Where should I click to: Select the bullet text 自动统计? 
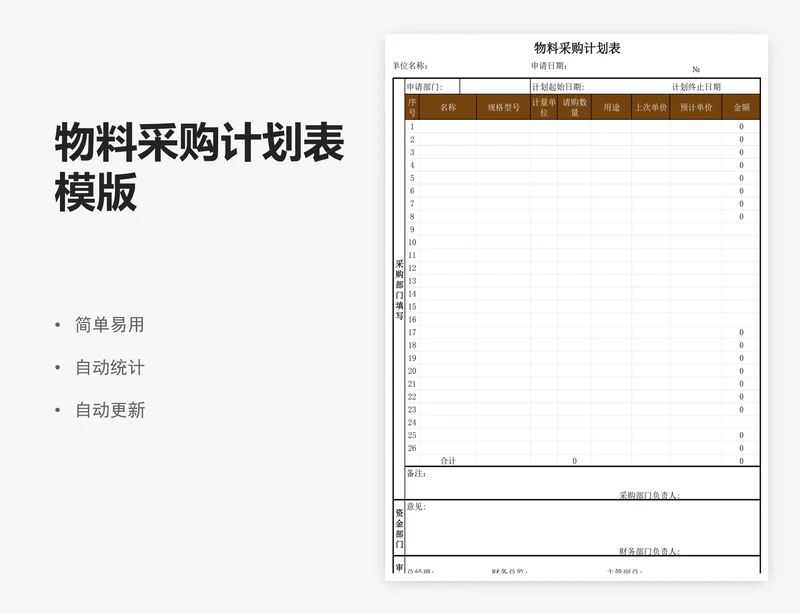tap(110, 367)
